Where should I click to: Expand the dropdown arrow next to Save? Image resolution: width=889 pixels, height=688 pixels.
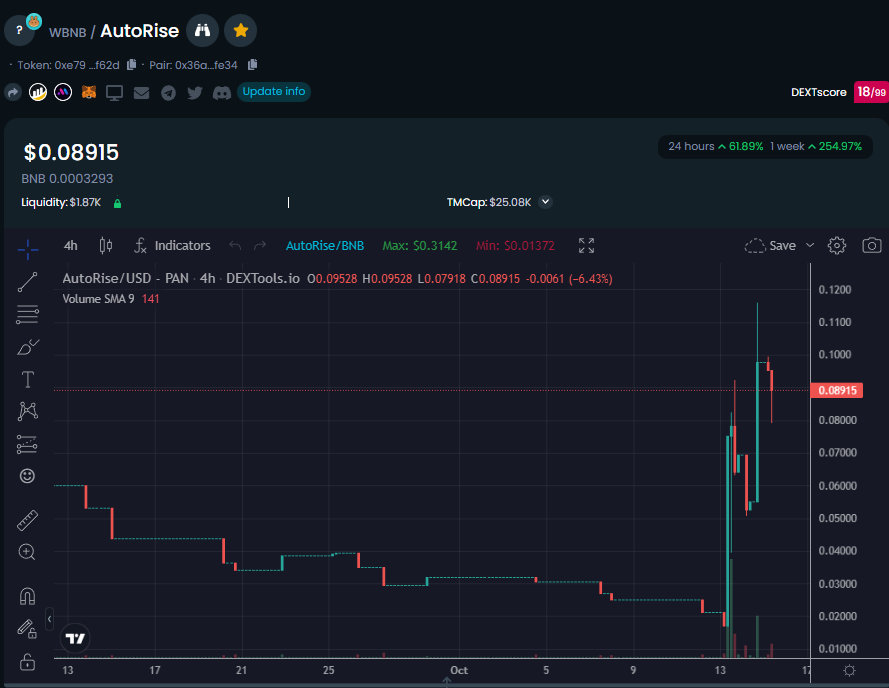point(810,246)
